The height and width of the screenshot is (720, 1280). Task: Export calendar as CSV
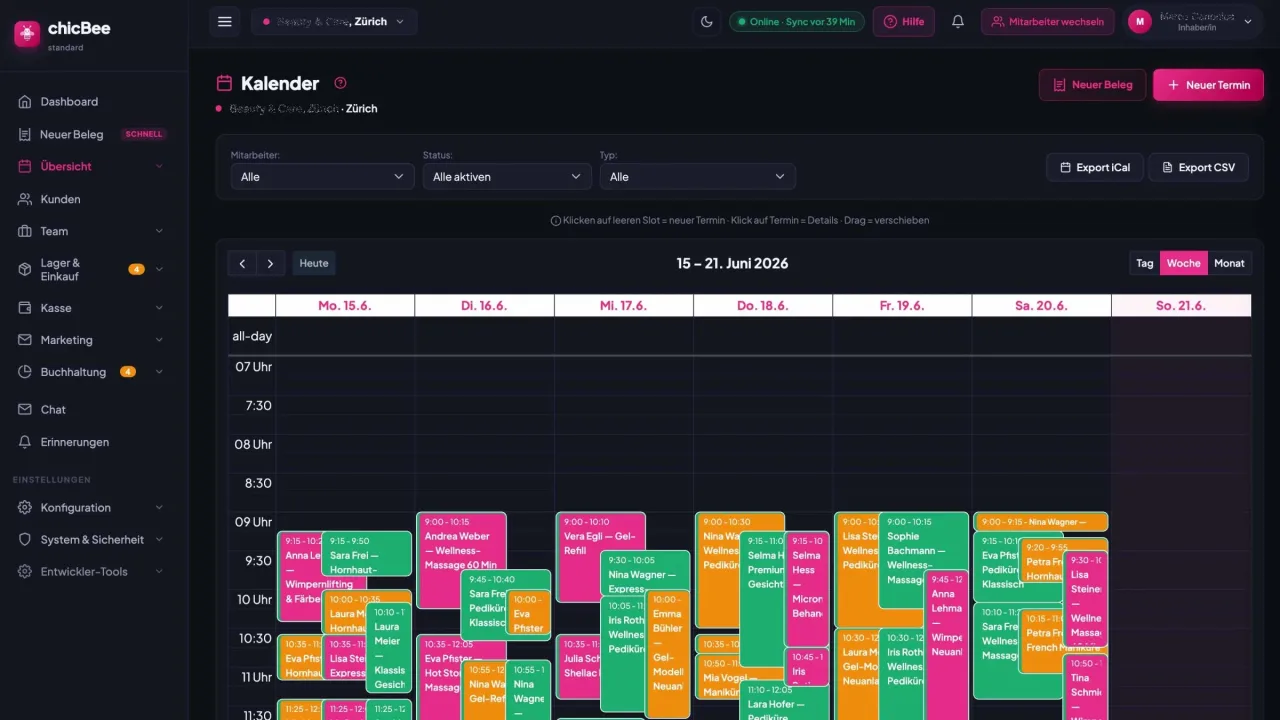[1198, 167]
